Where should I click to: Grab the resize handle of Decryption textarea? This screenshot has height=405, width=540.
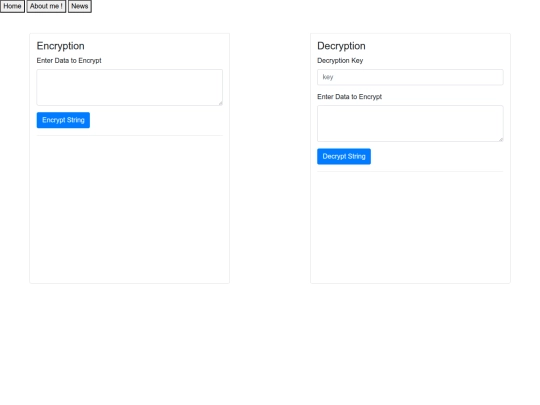(x=501, y=139)
